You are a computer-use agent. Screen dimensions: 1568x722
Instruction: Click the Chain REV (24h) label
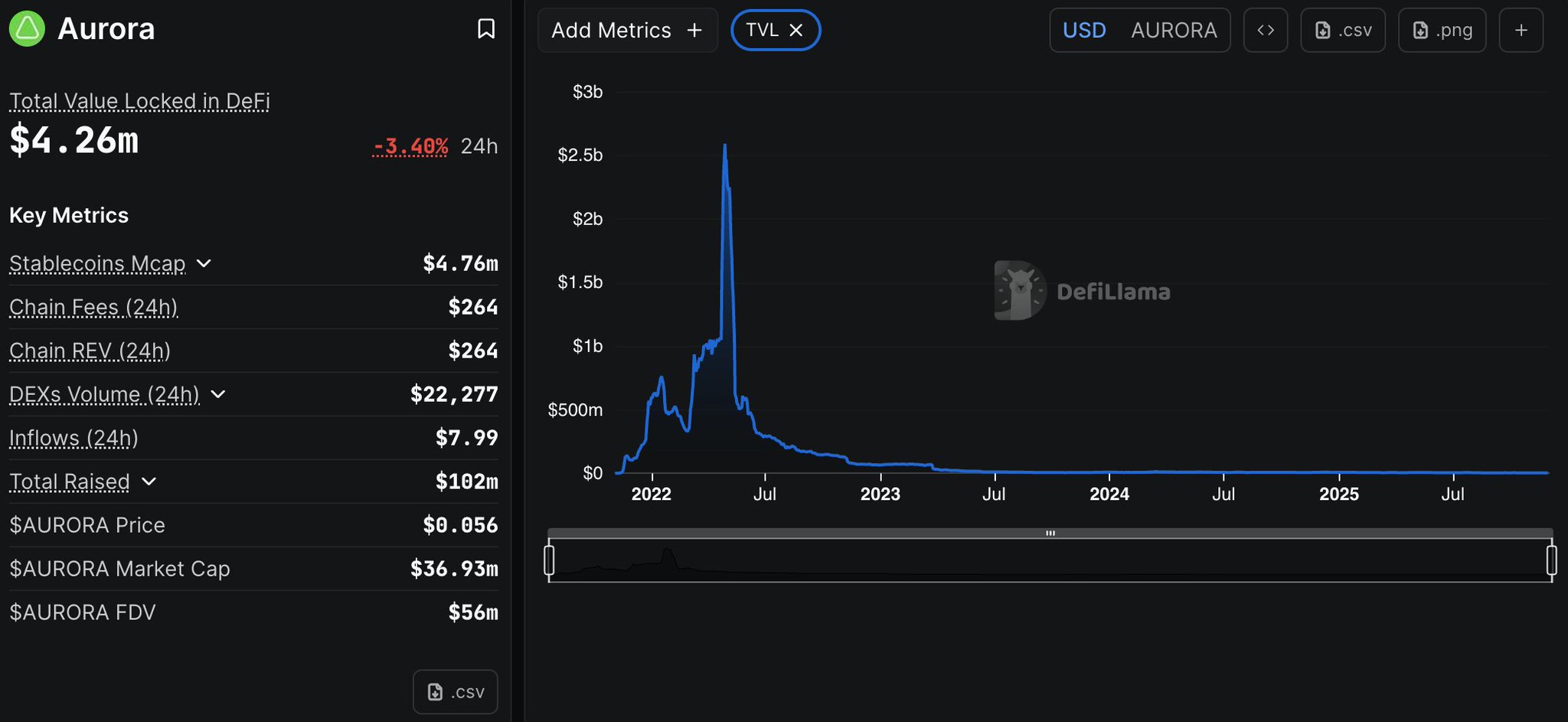tap(90, 351)
